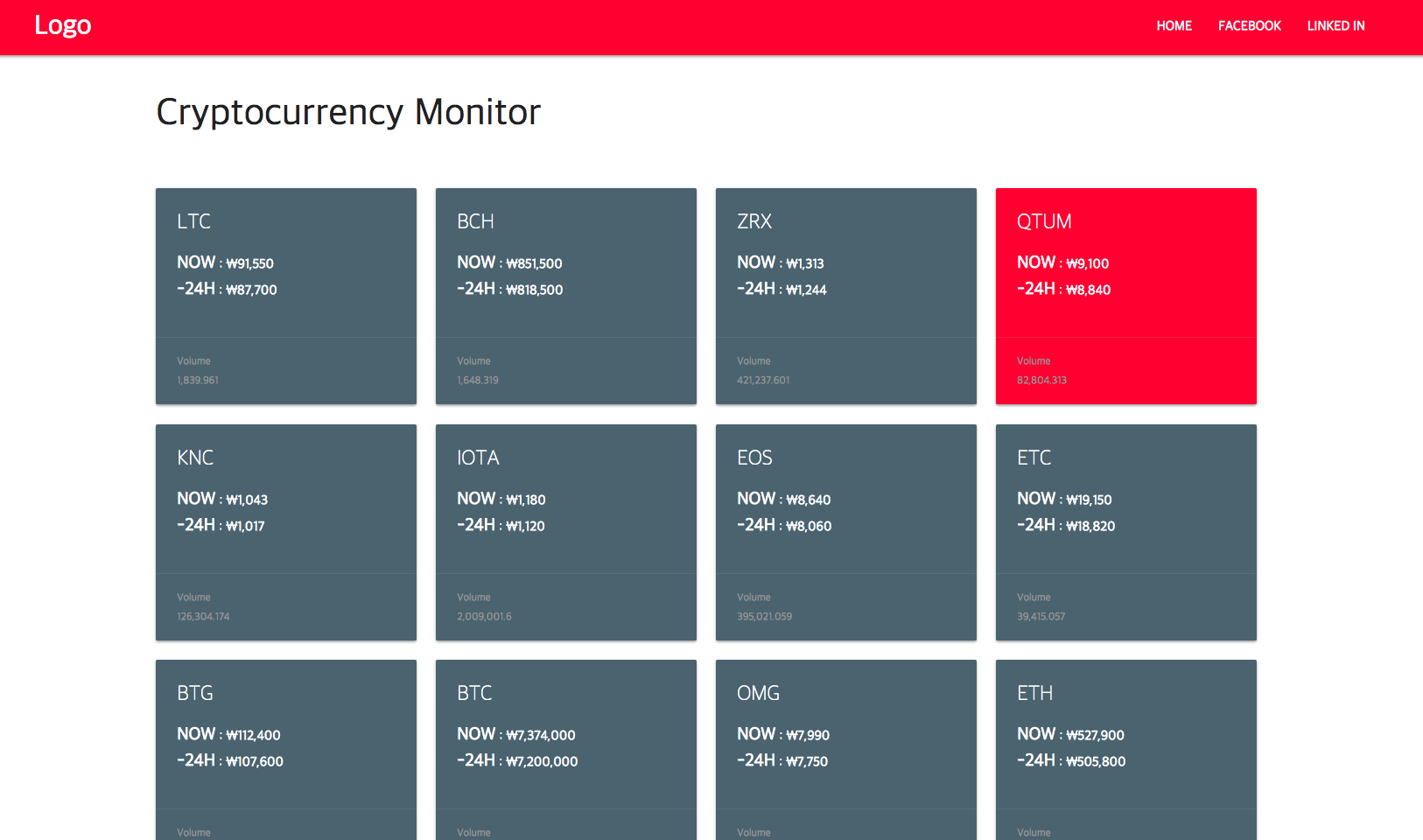Click the EOS volume value 395,021.059
This screenshot has height=840, width=1423.
pyautogui.click(x=764, y=617)
